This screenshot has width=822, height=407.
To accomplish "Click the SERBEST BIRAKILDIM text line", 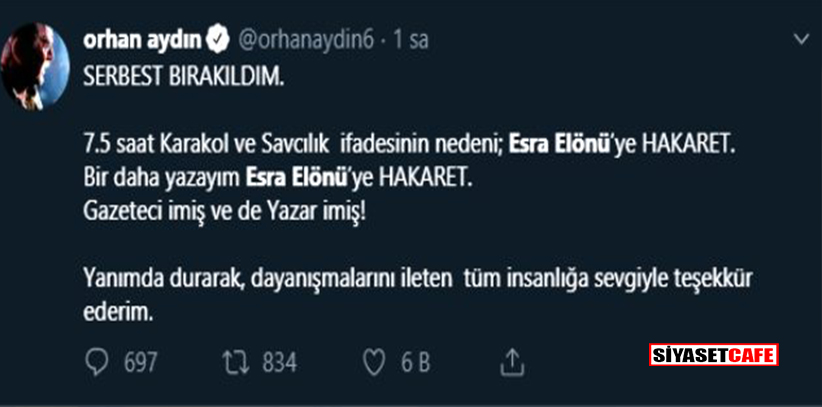I will coord(184,78).
